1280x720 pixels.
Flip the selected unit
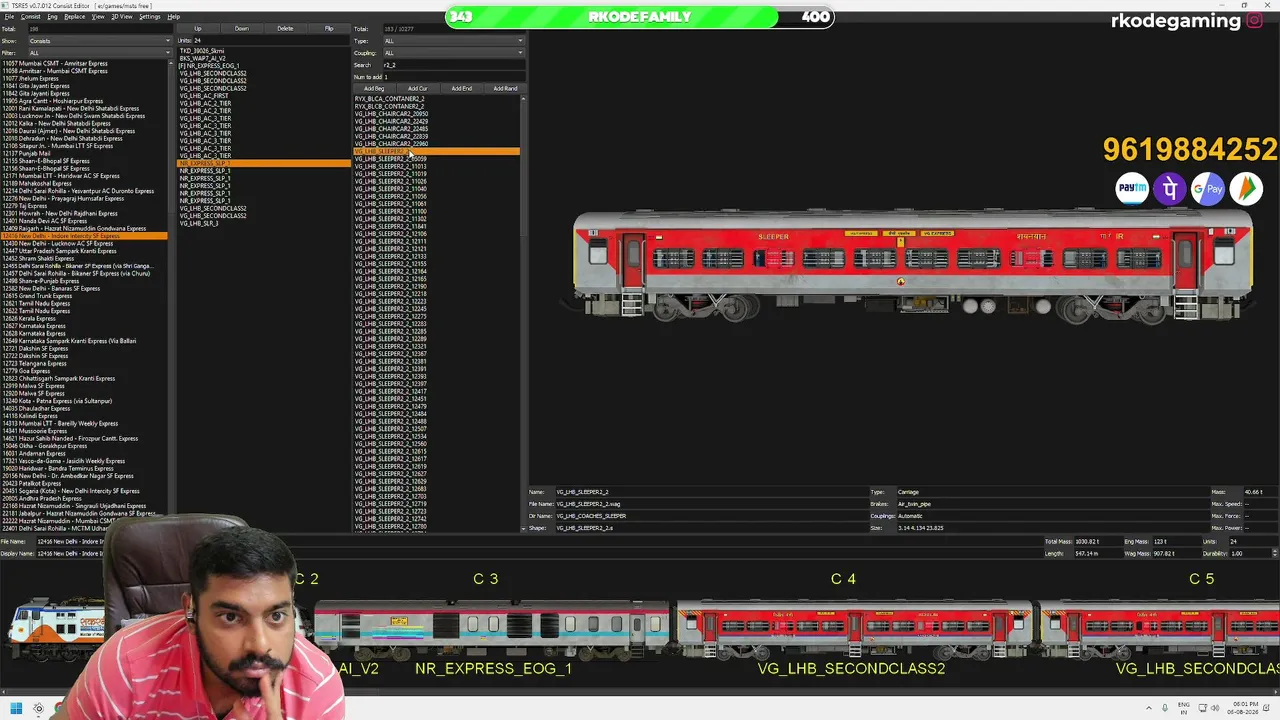pos(329,29)
